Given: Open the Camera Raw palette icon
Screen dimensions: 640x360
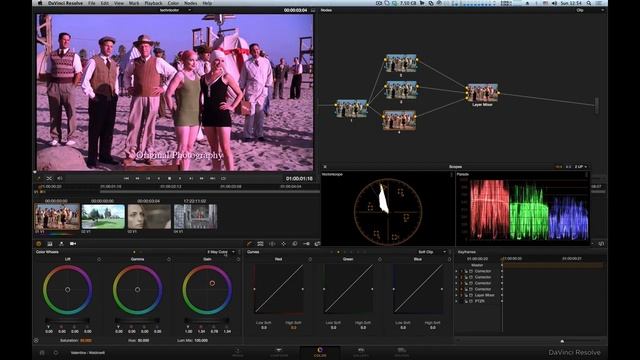Looking at the screenshot, I should (73, 244).
